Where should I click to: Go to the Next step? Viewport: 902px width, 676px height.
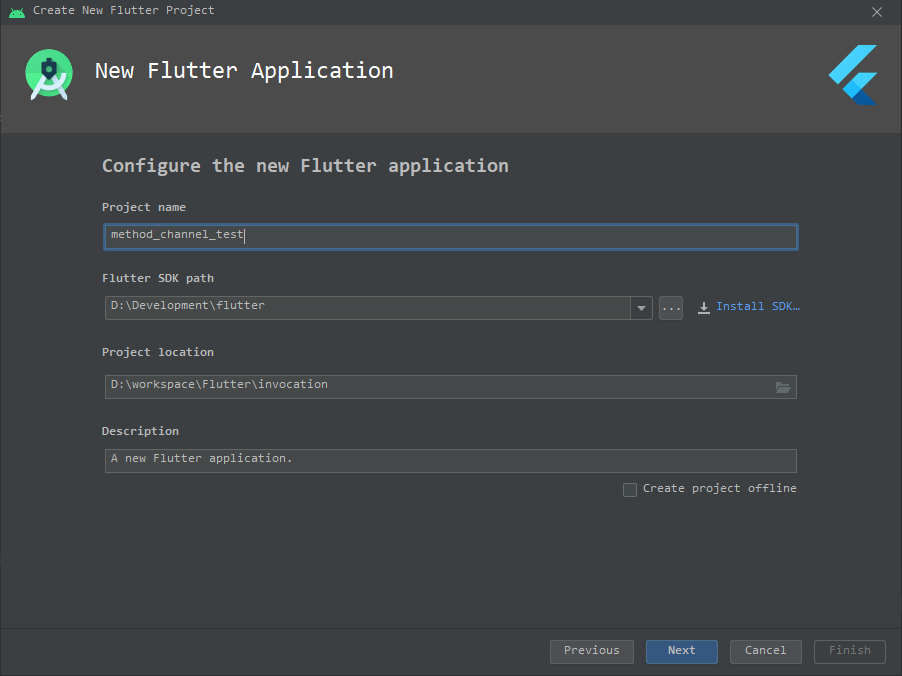[x=682, y=651]
